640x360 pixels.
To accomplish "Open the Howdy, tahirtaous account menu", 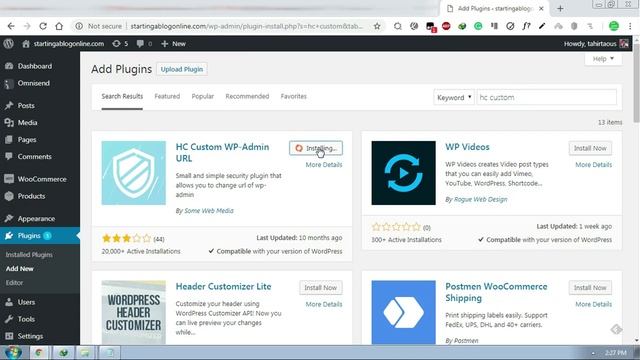I will click(596, 44).
